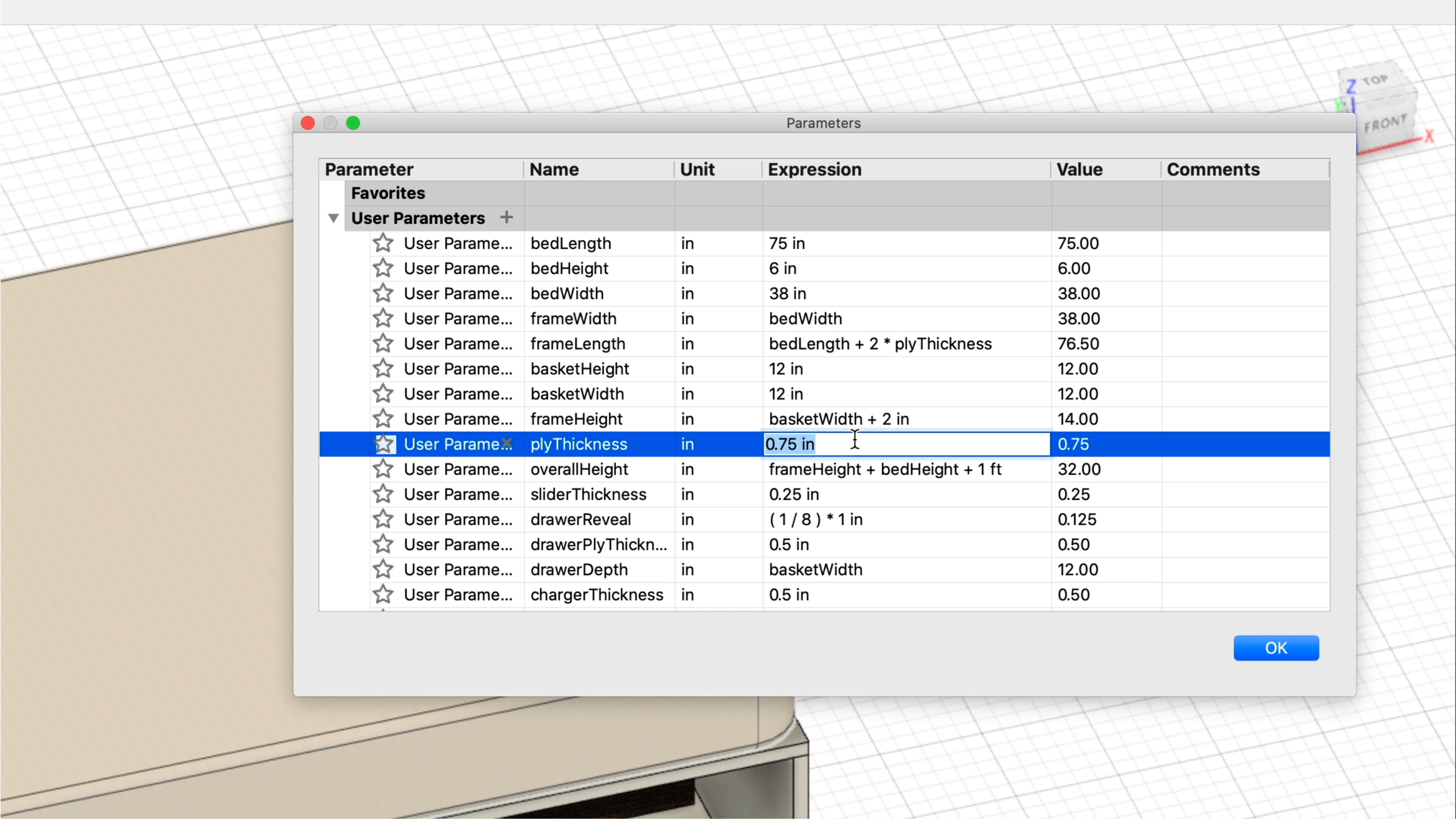Image resolution: width=1456 pixels, height=819 pixels.
Task: Favorite the basketWidth parameter star
Action: (x=383, y=394)
